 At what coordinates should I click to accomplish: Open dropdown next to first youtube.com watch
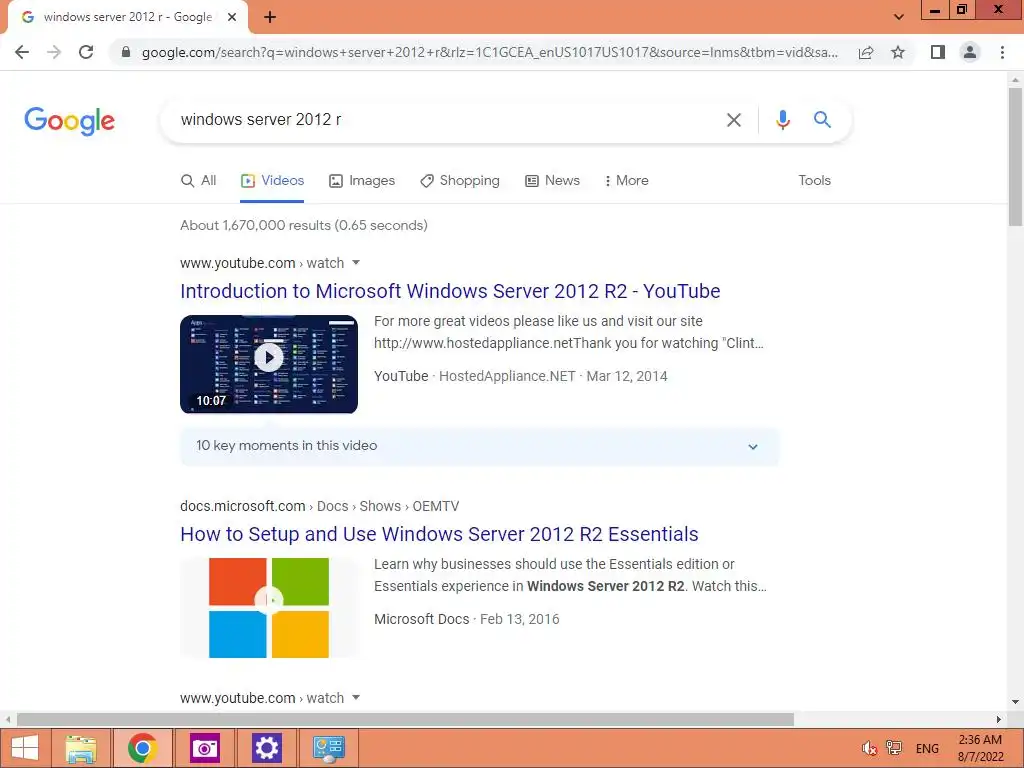click(x=356, y=263)
